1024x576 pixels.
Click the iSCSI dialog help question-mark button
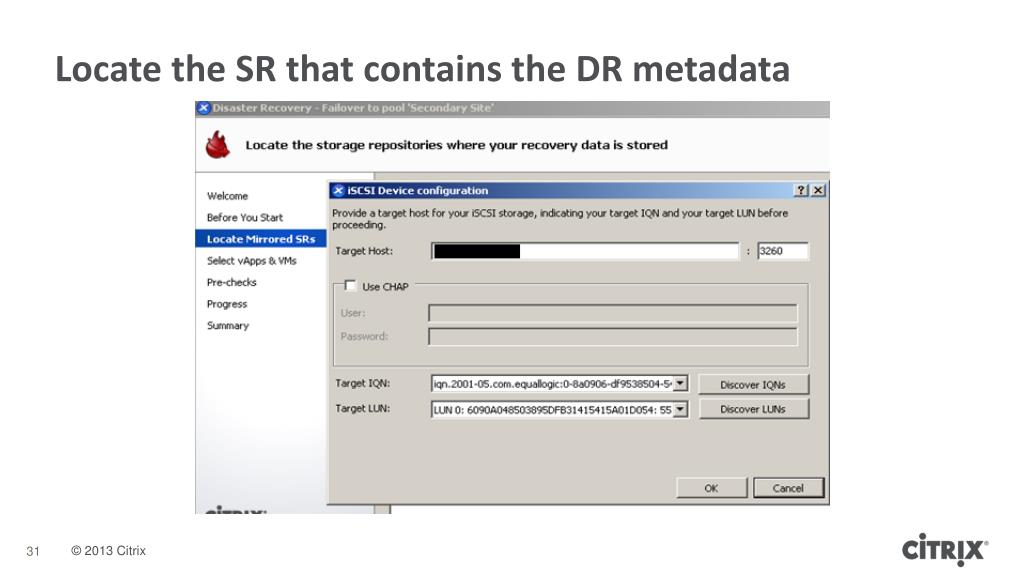tap(801, 190)
